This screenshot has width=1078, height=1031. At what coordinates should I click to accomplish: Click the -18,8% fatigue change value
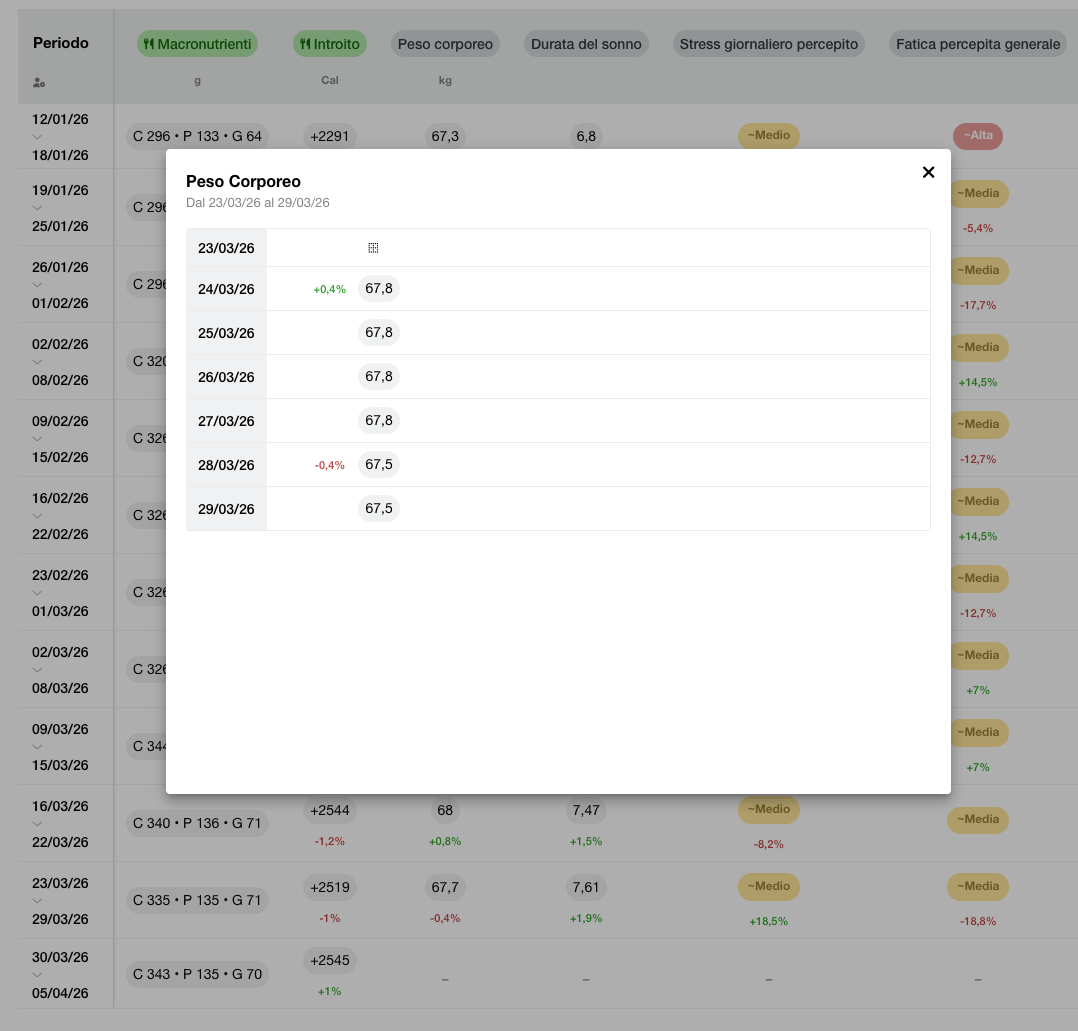(x=978, y=921)
